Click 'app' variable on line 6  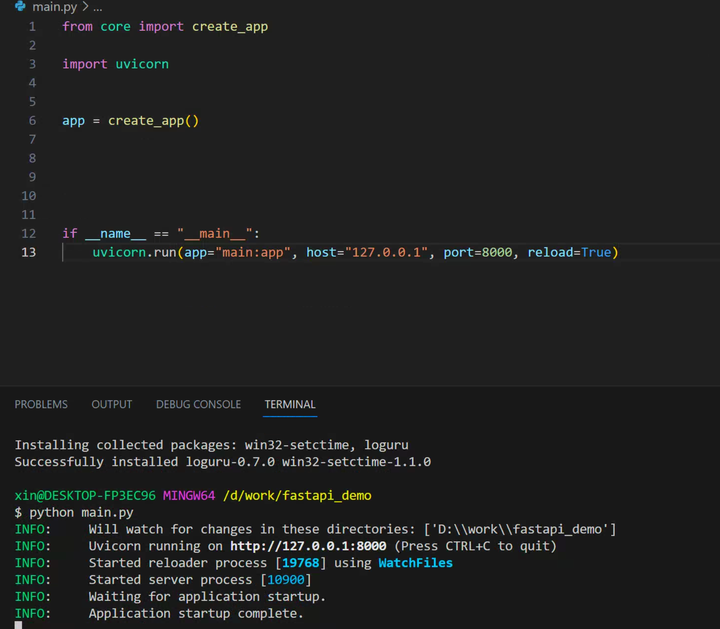click(73, 121)
